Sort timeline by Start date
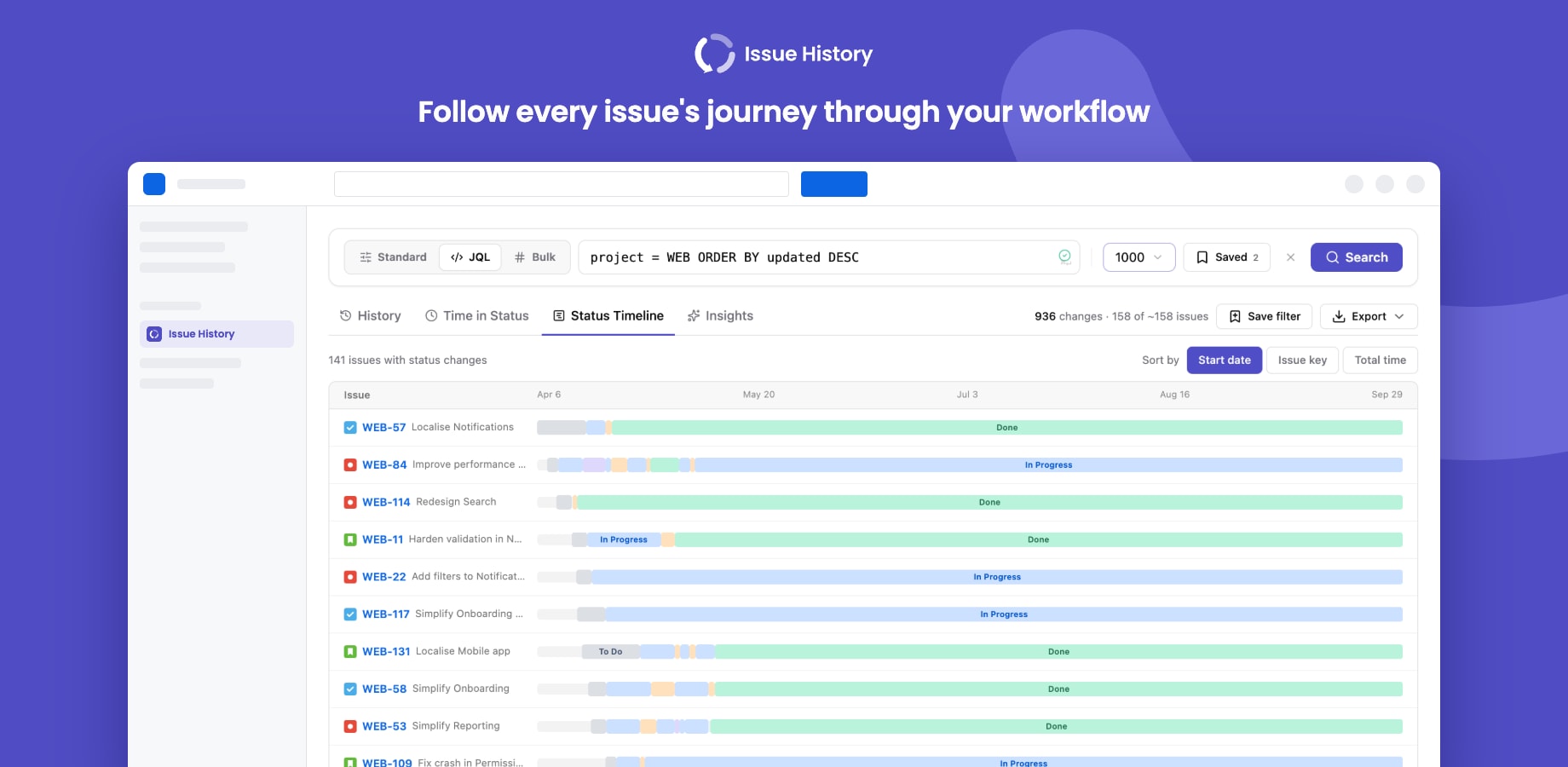1568x767 pixels. pos(1225,360)
